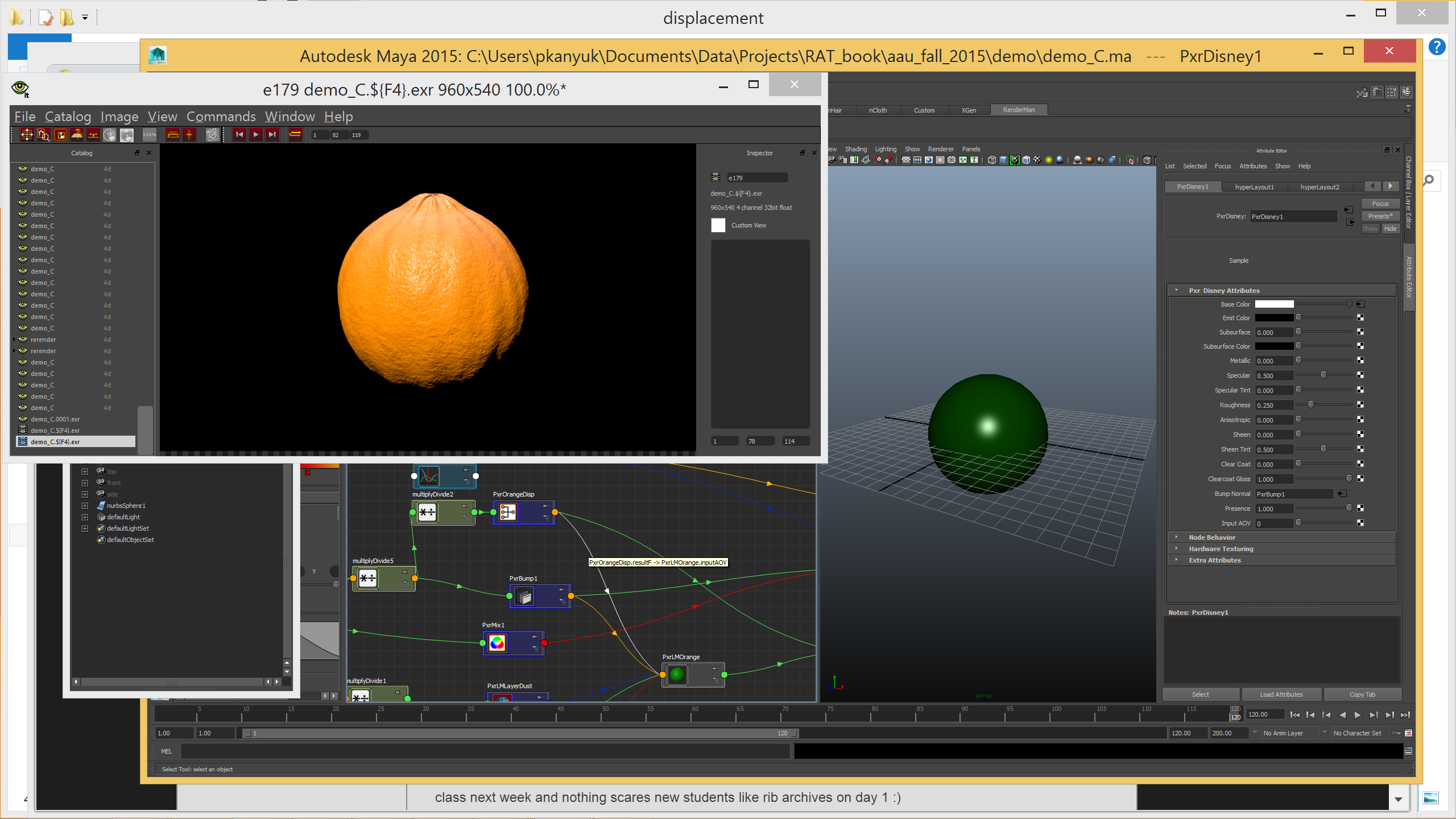Click the isolate select icon in viewport toolbar

1130,160
